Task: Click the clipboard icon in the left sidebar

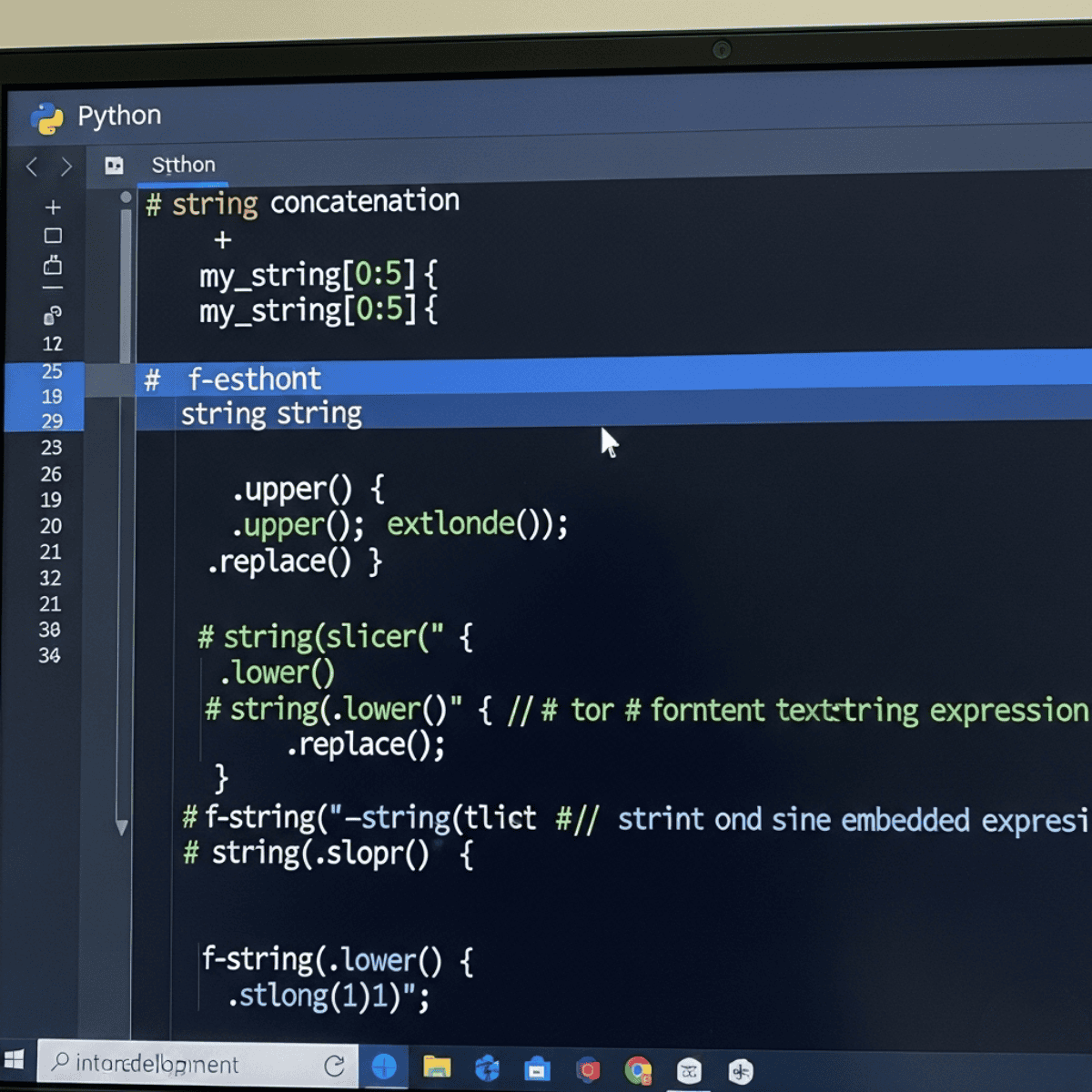Action: [x=53, y=266]
